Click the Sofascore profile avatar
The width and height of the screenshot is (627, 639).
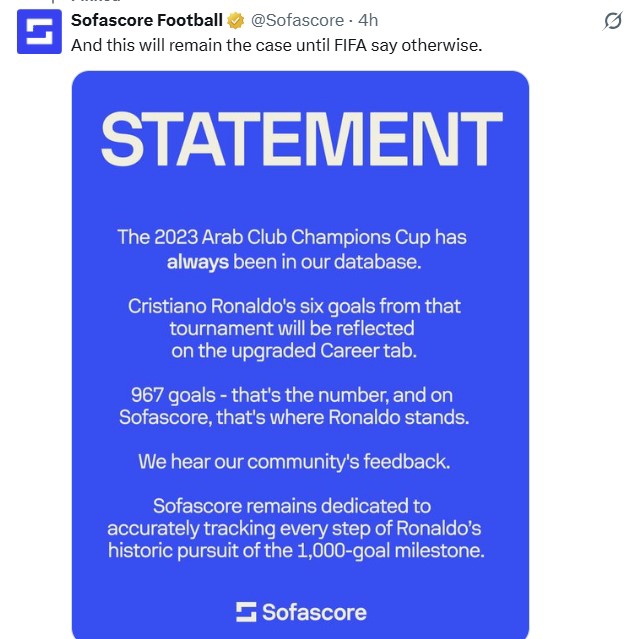pos(39,29)
